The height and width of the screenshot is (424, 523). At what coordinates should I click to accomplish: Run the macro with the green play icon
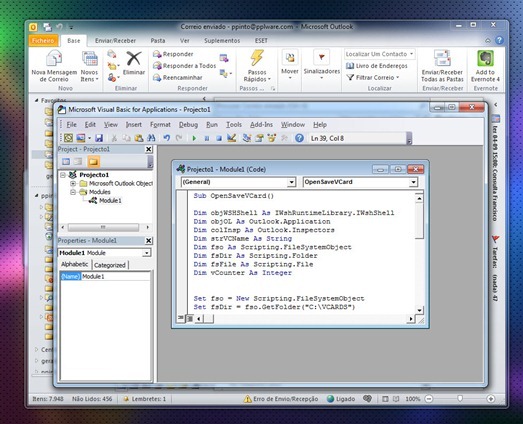click(x=194, y=138)
